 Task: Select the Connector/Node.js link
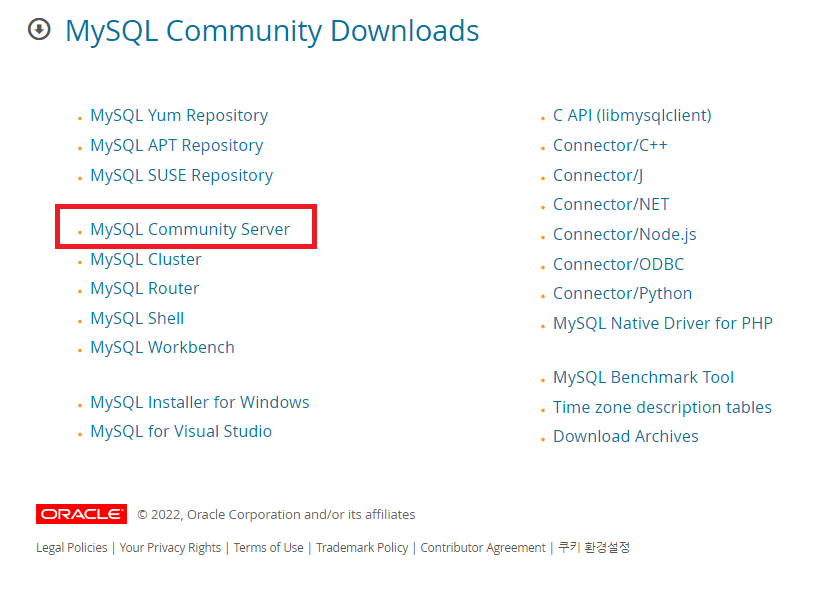624,234
